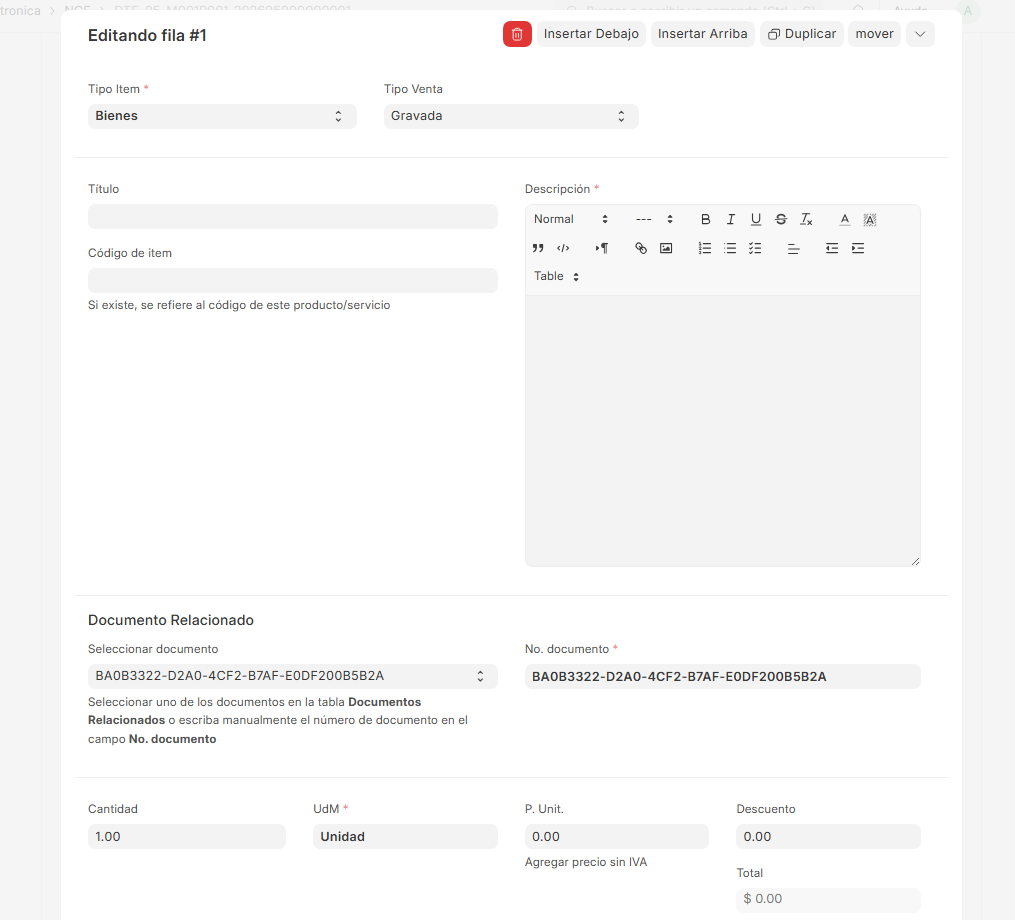Insert an image in the description

666,248
